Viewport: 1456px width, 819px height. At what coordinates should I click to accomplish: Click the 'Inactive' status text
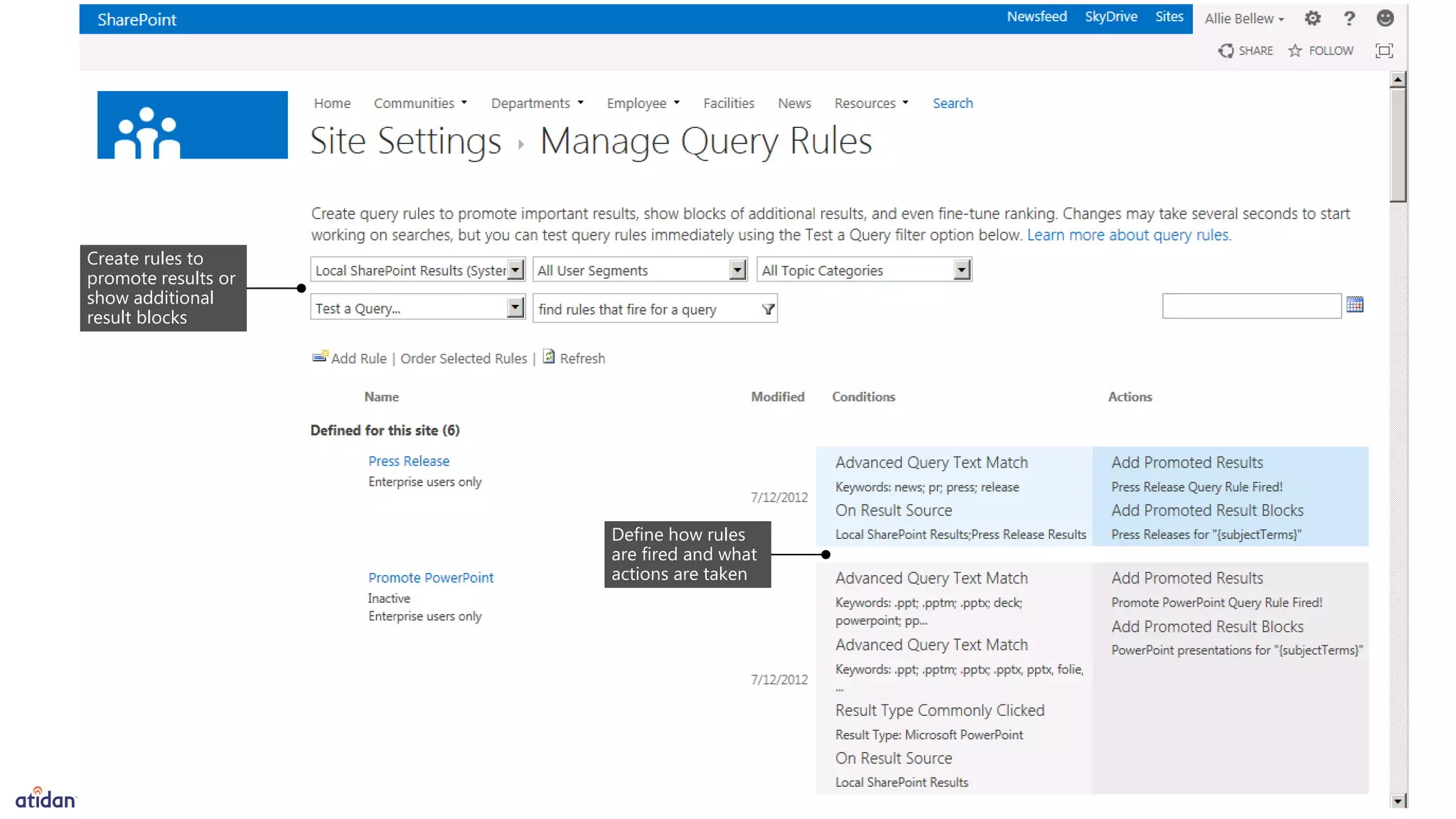click(389, 598)
